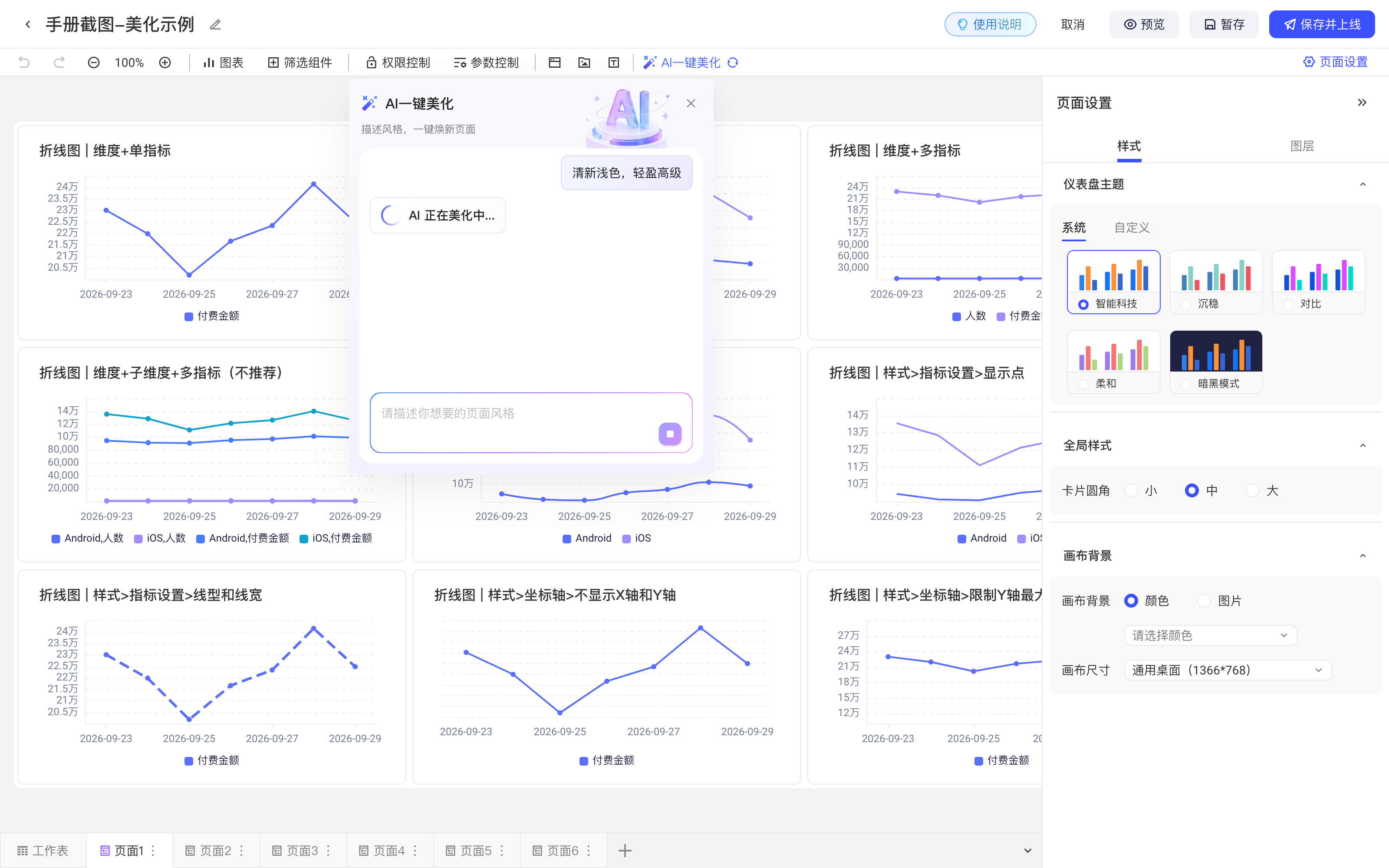Click the 暂存 button

tap(1224, 24)
